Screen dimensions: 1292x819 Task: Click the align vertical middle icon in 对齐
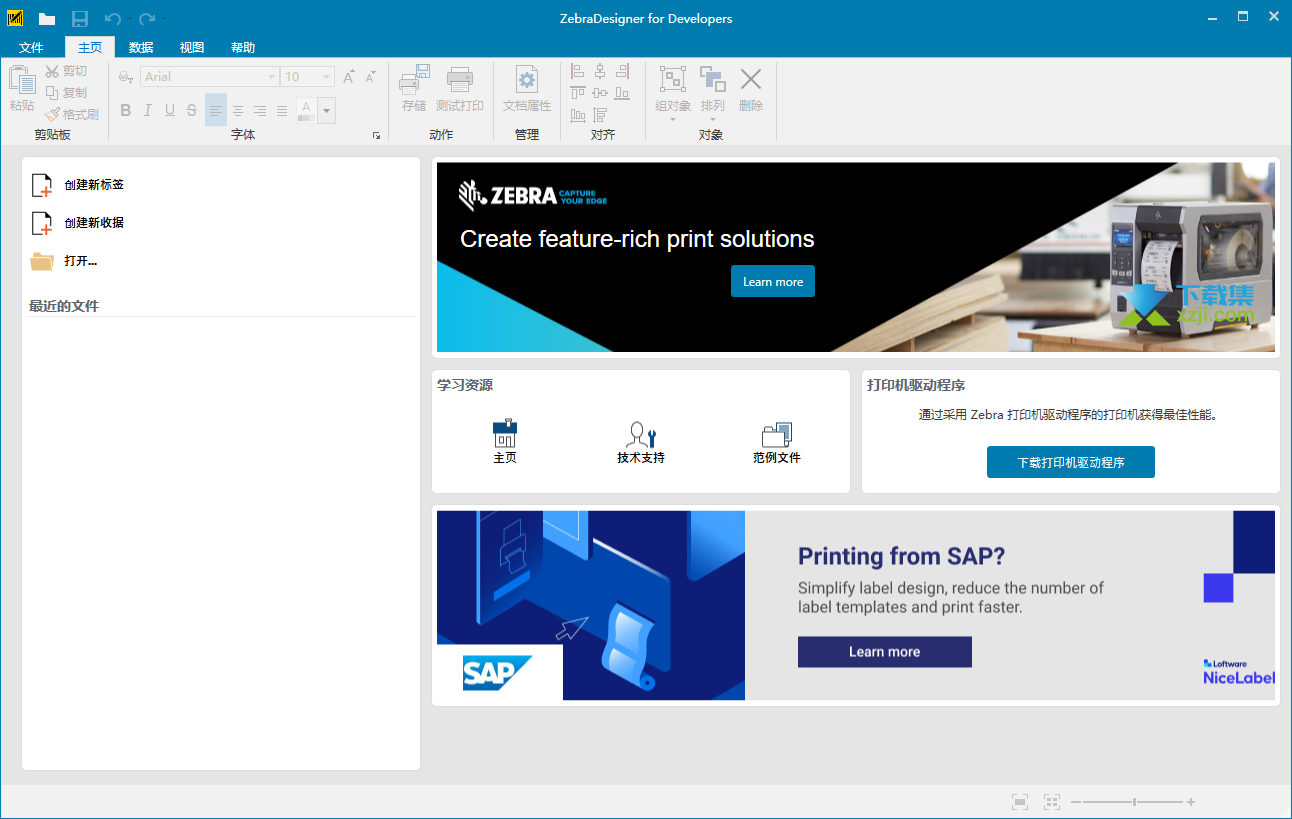click(x=600, y=93)
